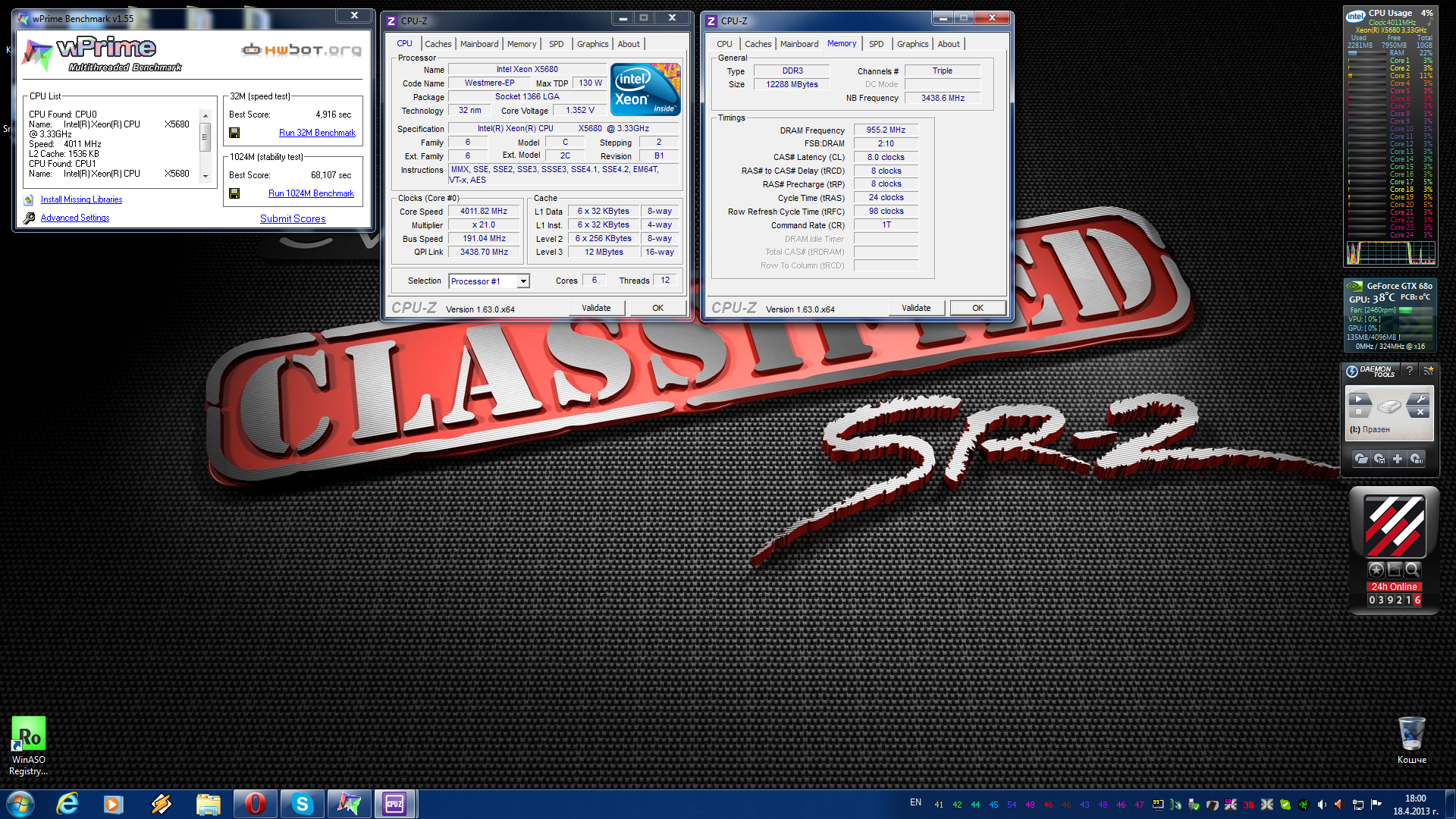Open the WinASO Registry desktop shortcut

[x=28, y=746]
